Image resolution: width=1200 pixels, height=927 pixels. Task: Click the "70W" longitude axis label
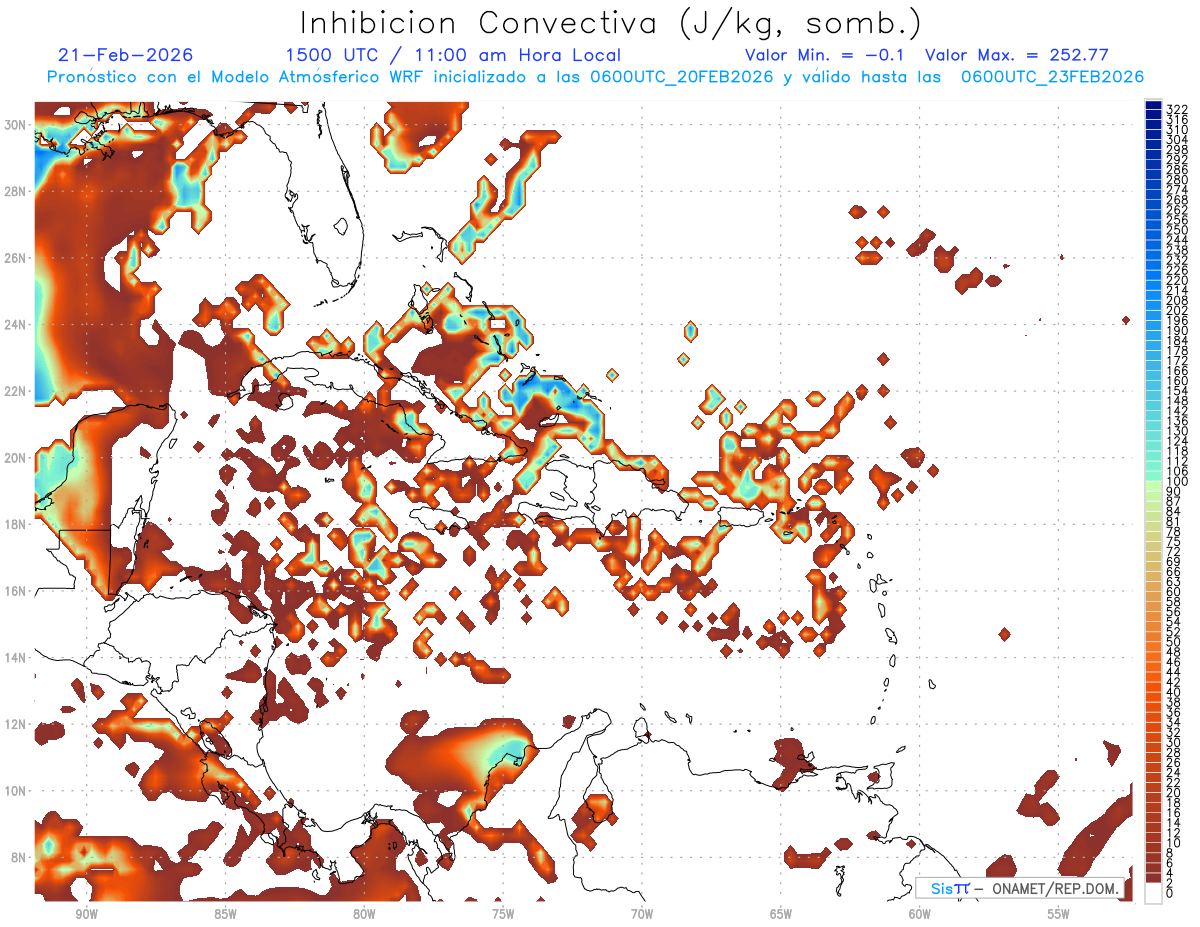pyautogui.click(x=642, y=914)
